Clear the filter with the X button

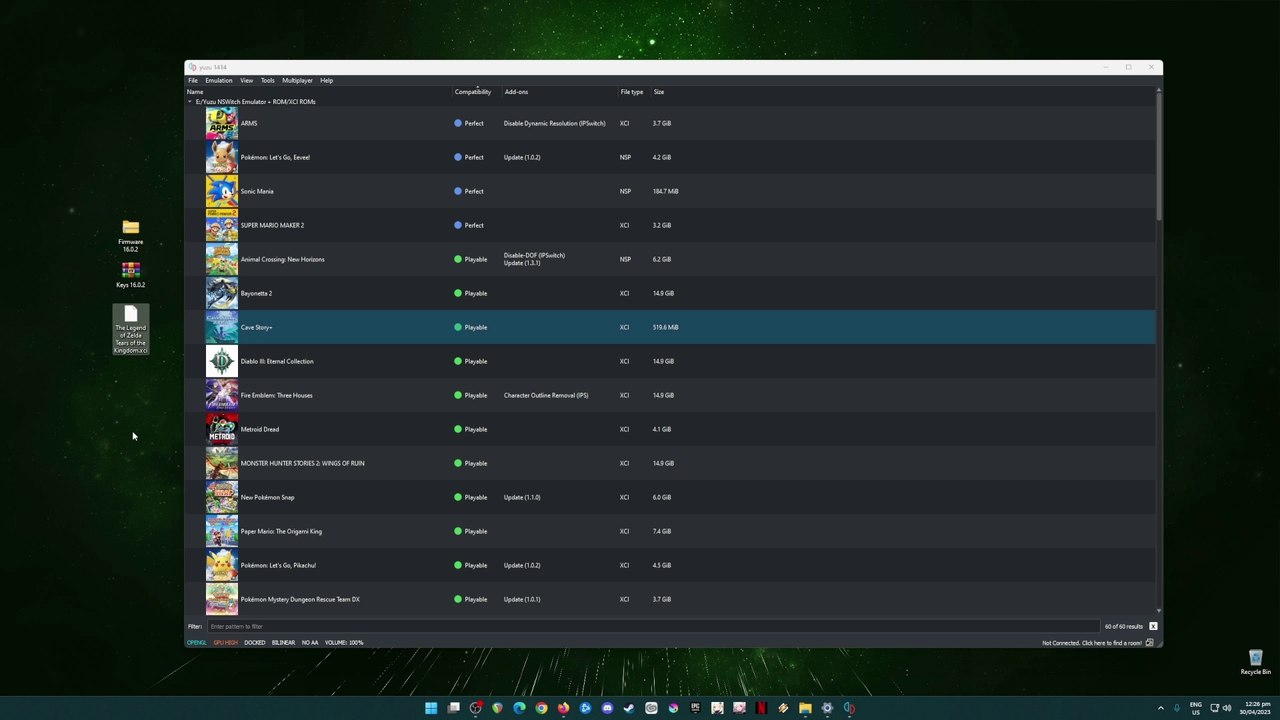click(x=1153, y=627)
